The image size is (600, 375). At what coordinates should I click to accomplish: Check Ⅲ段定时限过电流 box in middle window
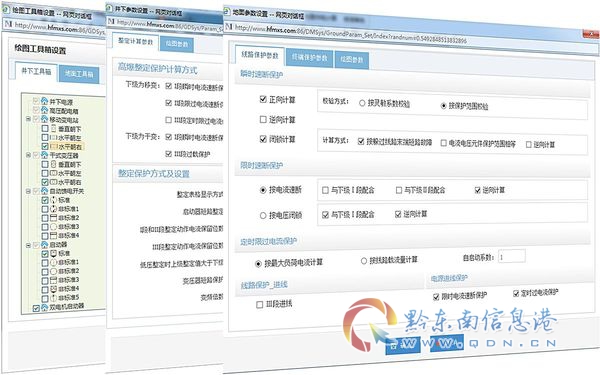tap(168, 120)
